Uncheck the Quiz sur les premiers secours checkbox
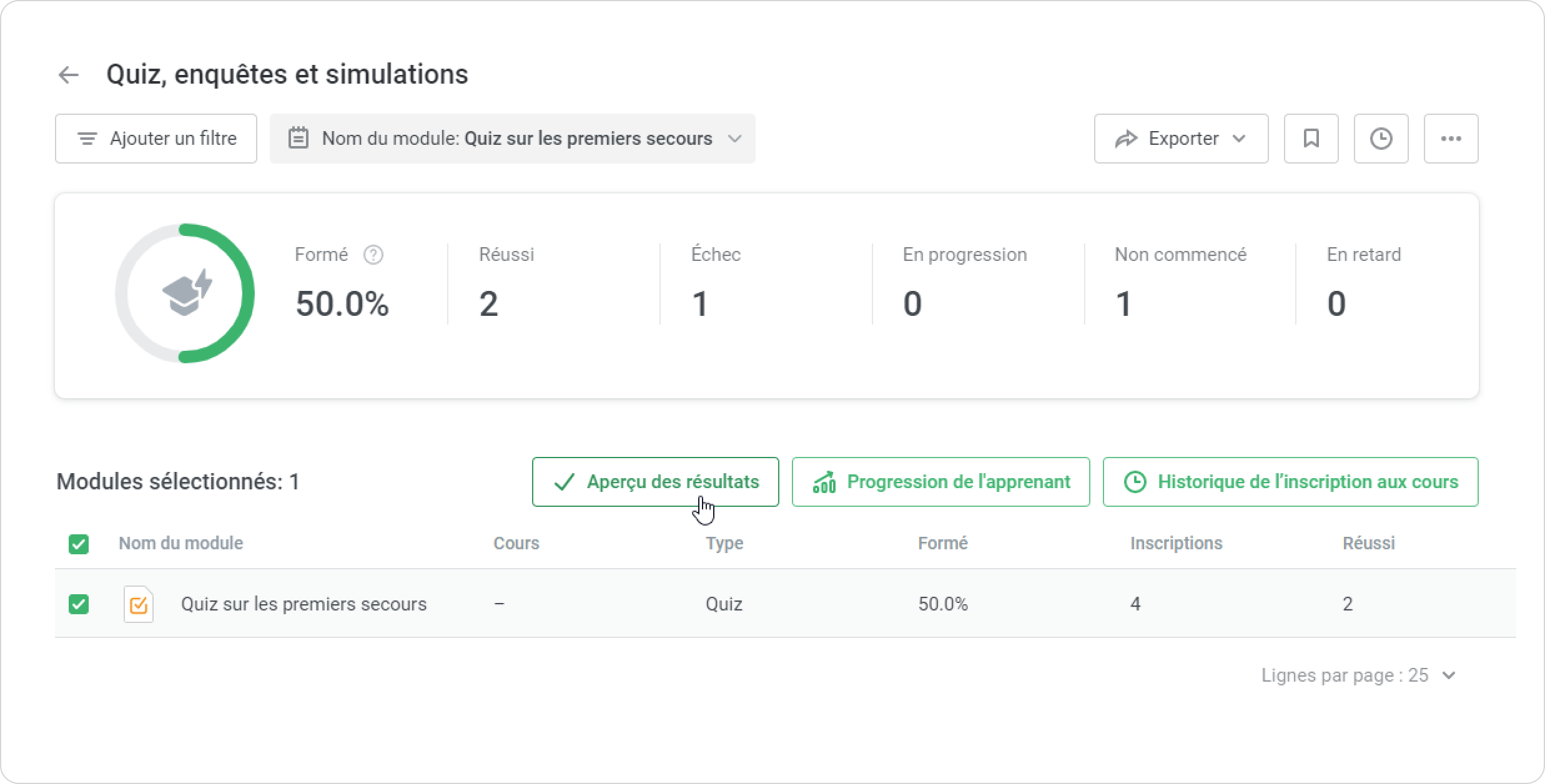The width and height of the screenshot is (1545, 784). click(x=79, y=604)
